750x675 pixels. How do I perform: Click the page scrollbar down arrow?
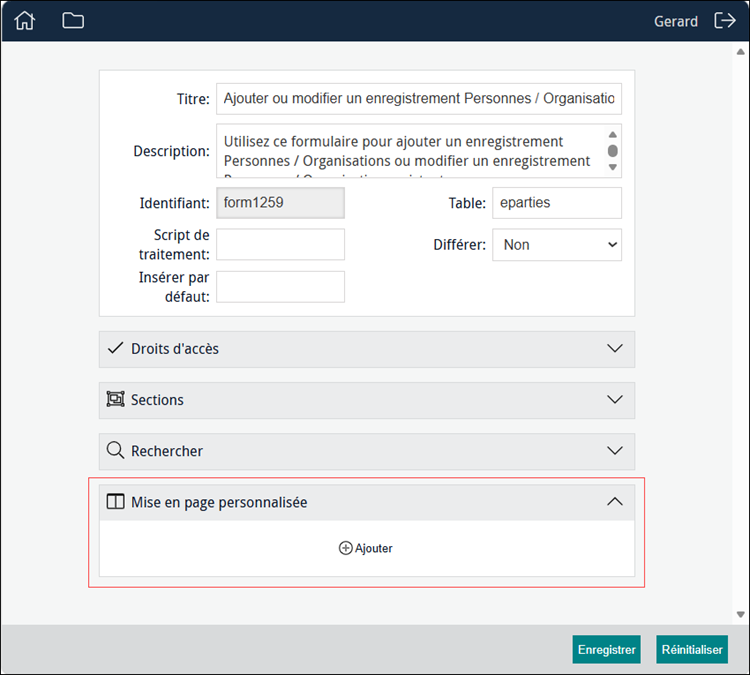(740, 614)
